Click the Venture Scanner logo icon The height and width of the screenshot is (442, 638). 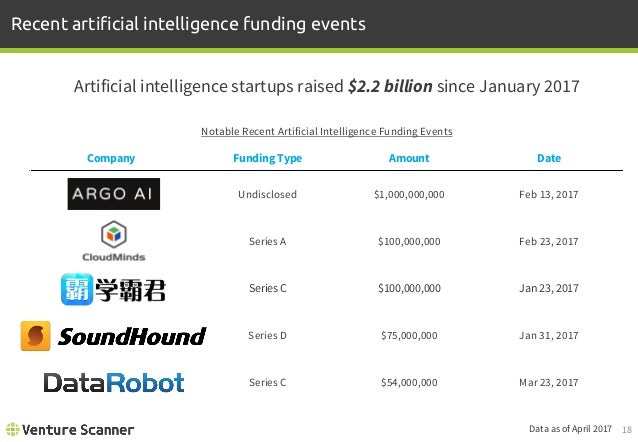pyautogui.click(x=12, y=430)
